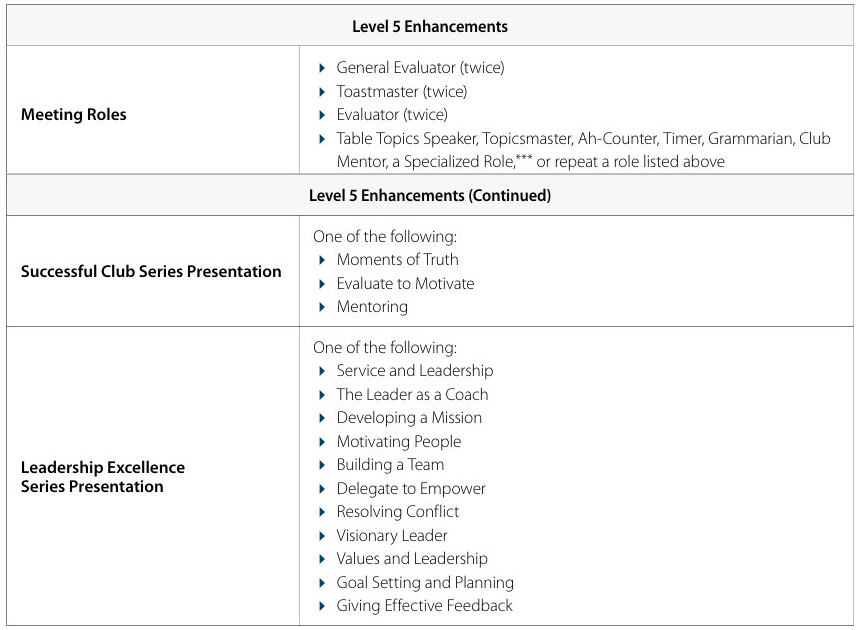
Task: Click the Developing a Mission entry
Action: coord(409,418)
